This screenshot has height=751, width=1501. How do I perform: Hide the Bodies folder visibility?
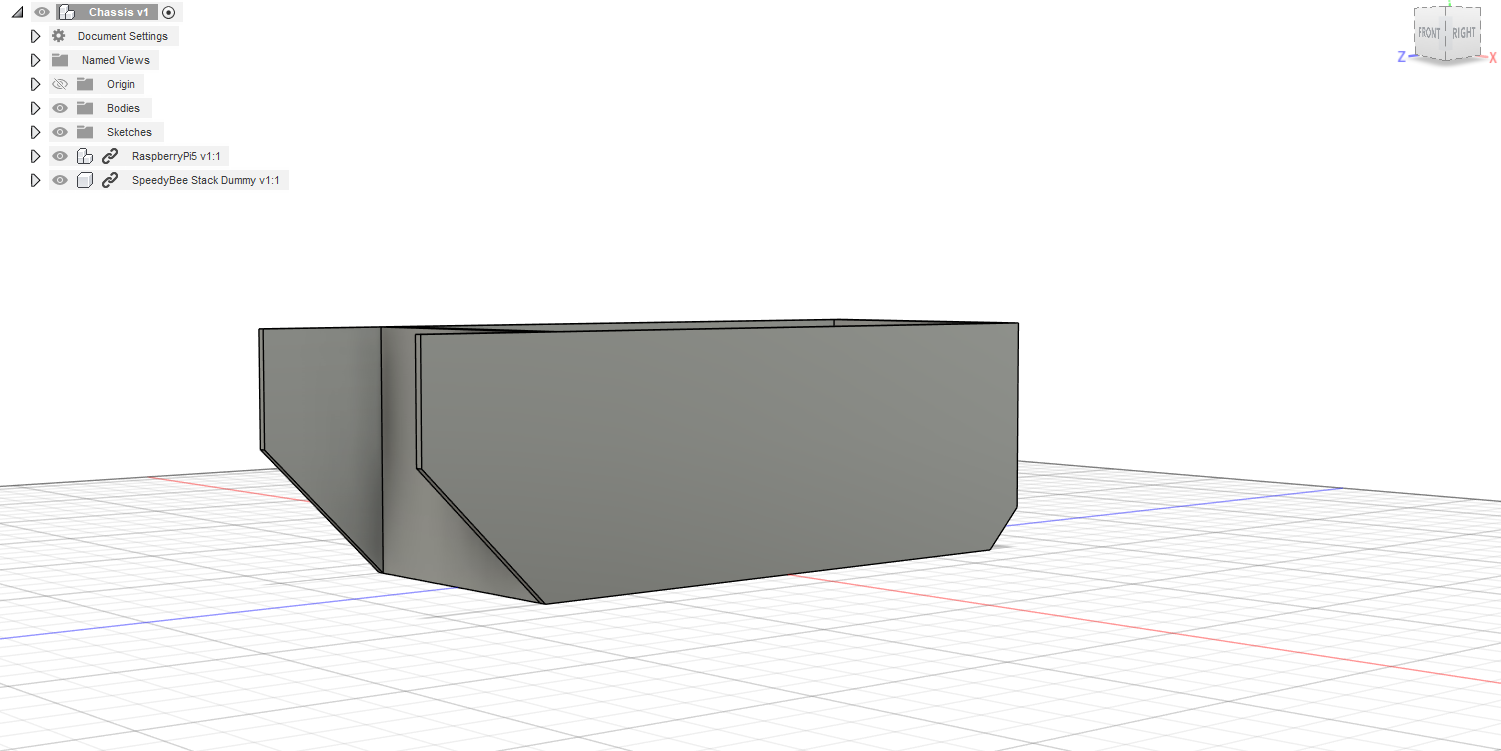[60, 108]
